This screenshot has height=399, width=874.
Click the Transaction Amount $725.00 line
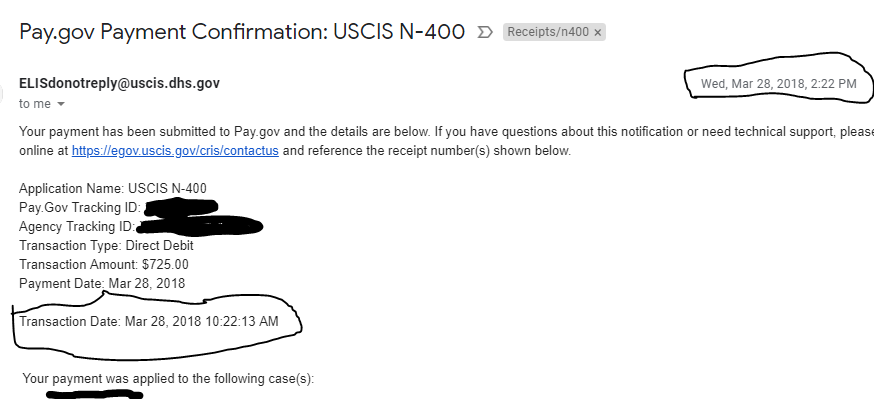click(x=104, y=264)
